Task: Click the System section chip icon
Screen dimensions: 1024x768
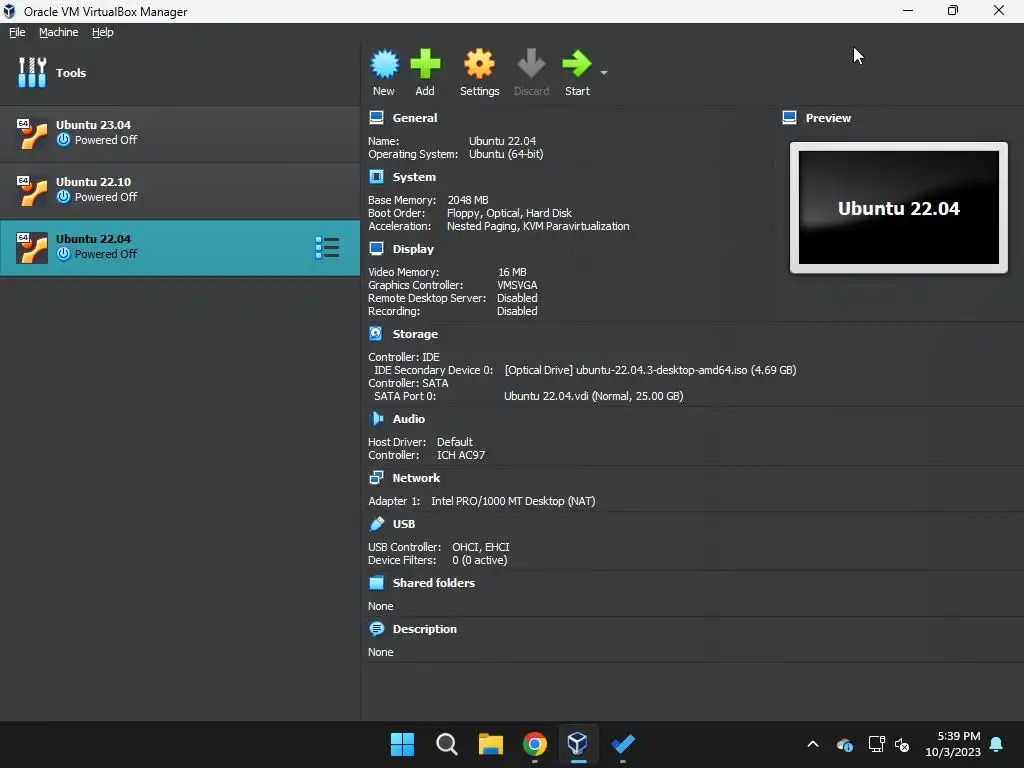Action: click(x=376, y=177)
